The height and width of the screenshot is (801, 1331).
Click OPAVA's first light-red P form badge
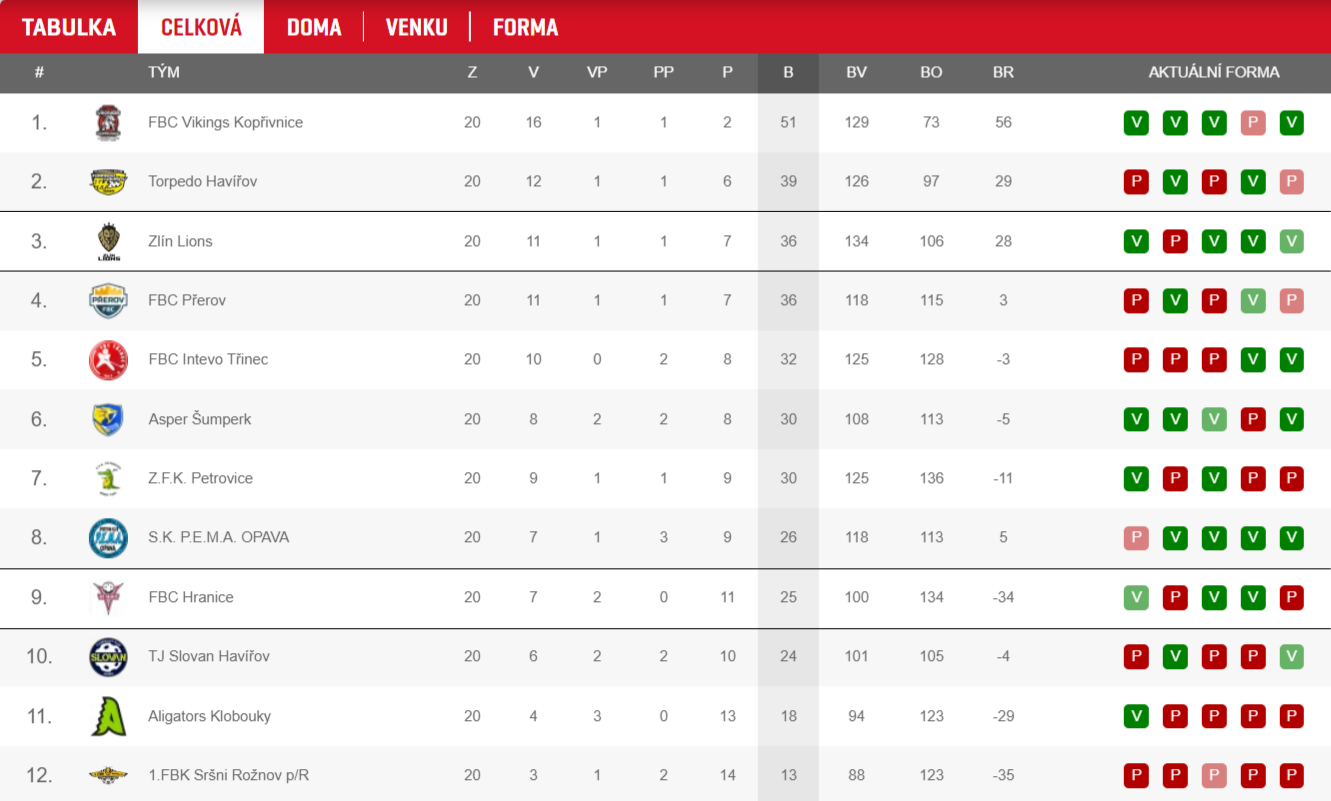click(1136, 538)
